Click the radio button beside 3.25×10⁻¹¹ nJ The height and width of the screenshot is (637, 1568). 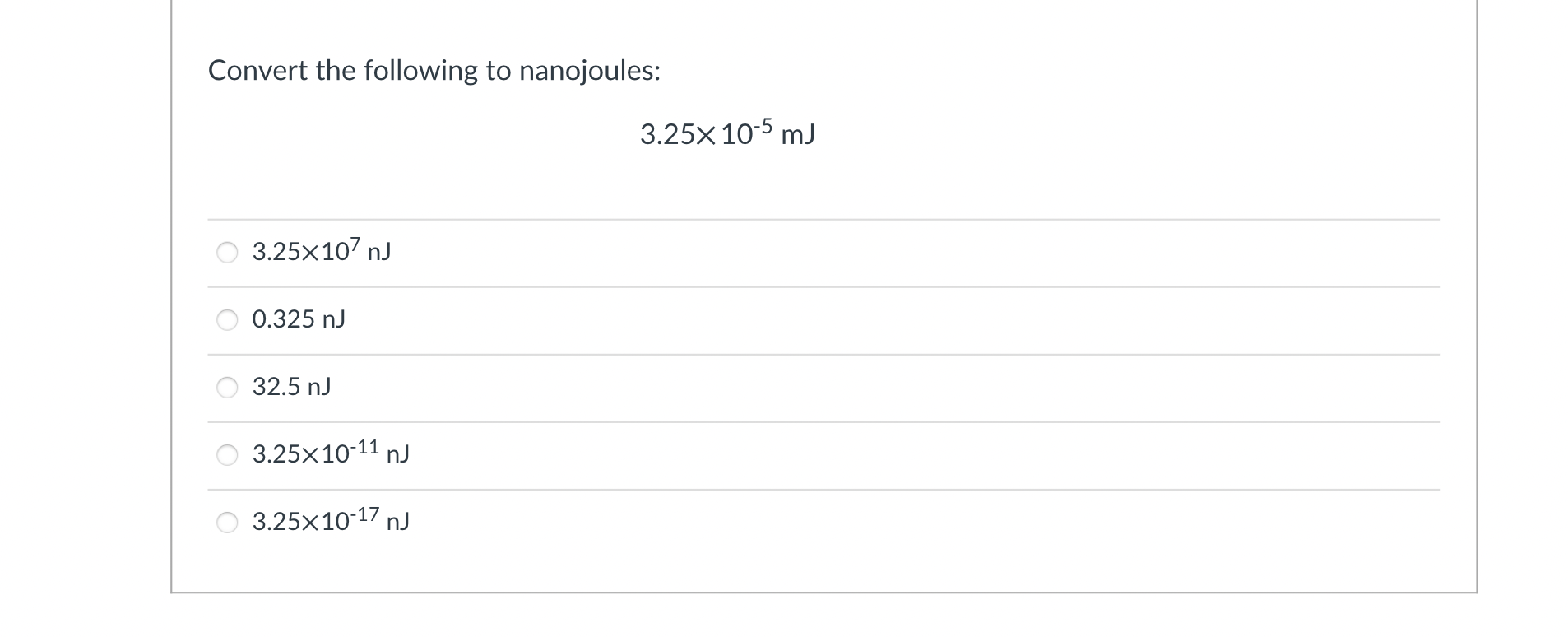click(229, 454)
